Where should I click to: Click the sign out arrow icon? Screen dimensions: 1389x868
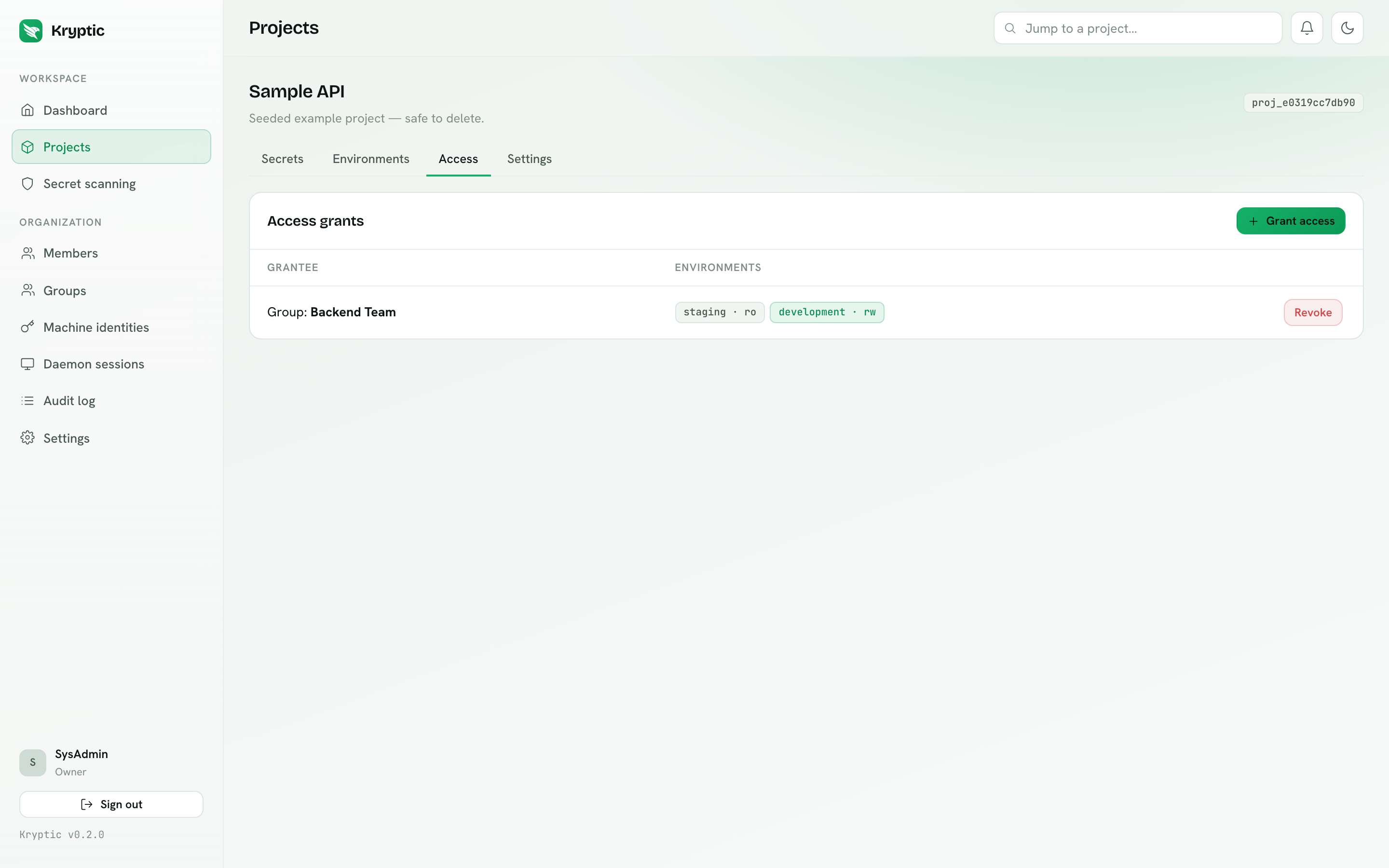pos(87,804)
